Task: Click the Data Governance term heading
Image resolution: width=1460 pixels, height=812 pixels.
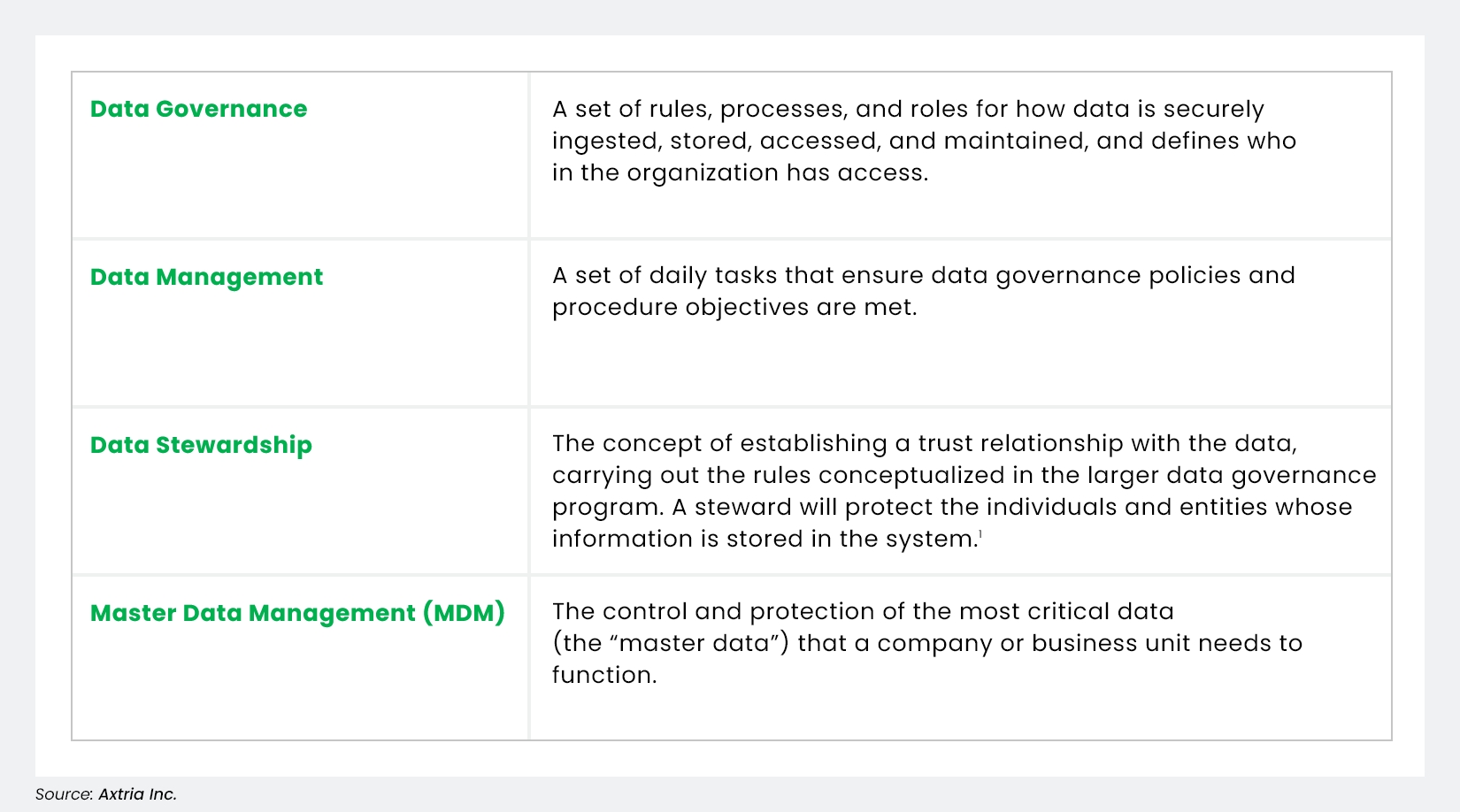Action: [x=198, y=109]
